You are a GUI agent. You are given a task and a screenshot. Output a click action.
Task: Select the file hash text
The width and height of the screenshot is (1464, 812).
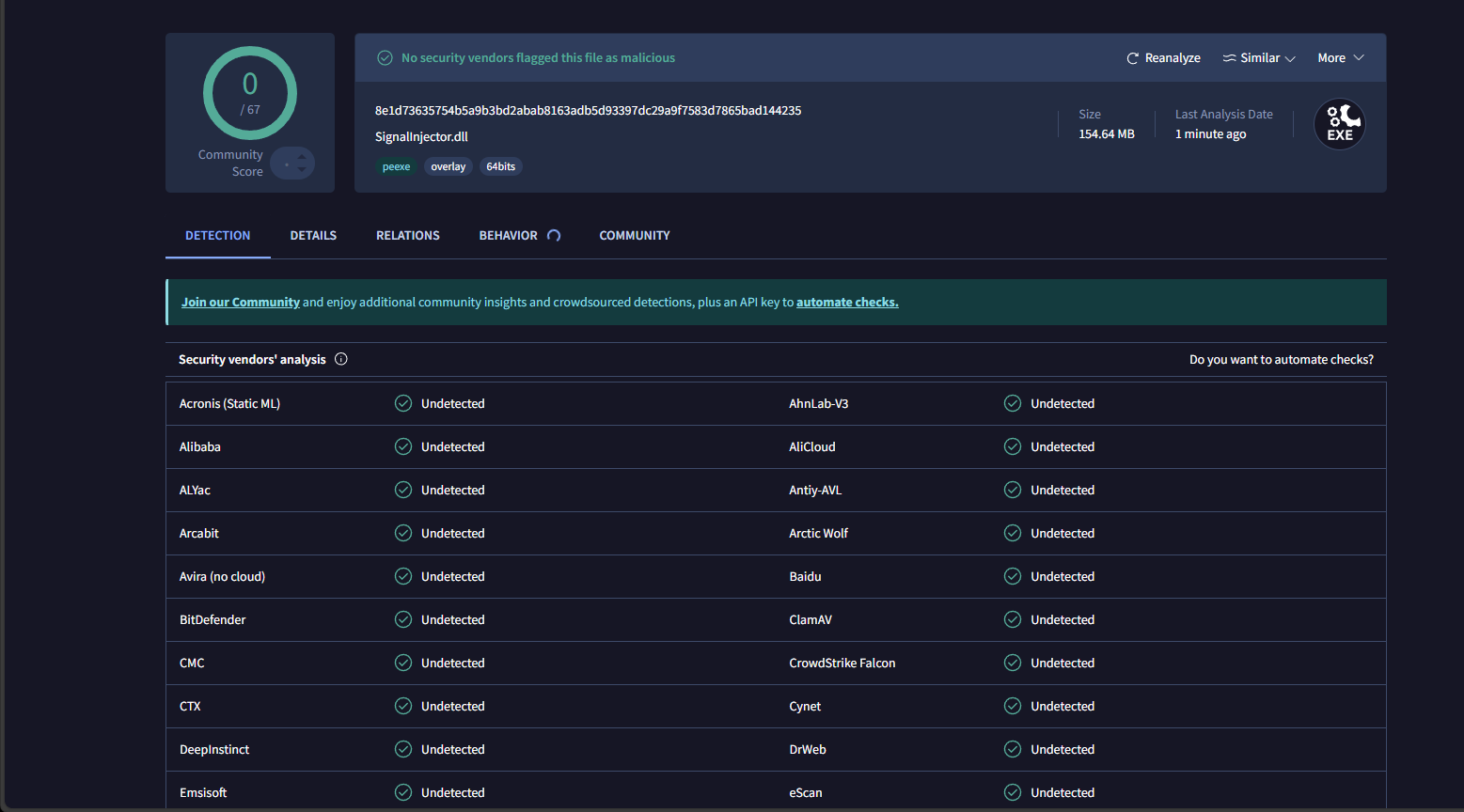(x=586, y=110)
